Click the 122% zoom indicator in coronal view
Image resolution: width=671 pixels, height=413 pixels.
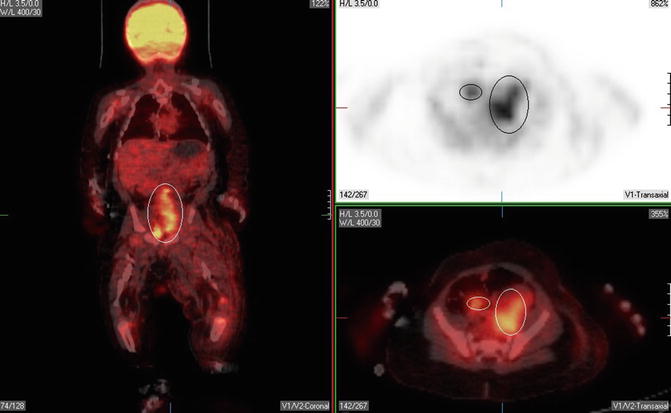click(x=320, y=5)
